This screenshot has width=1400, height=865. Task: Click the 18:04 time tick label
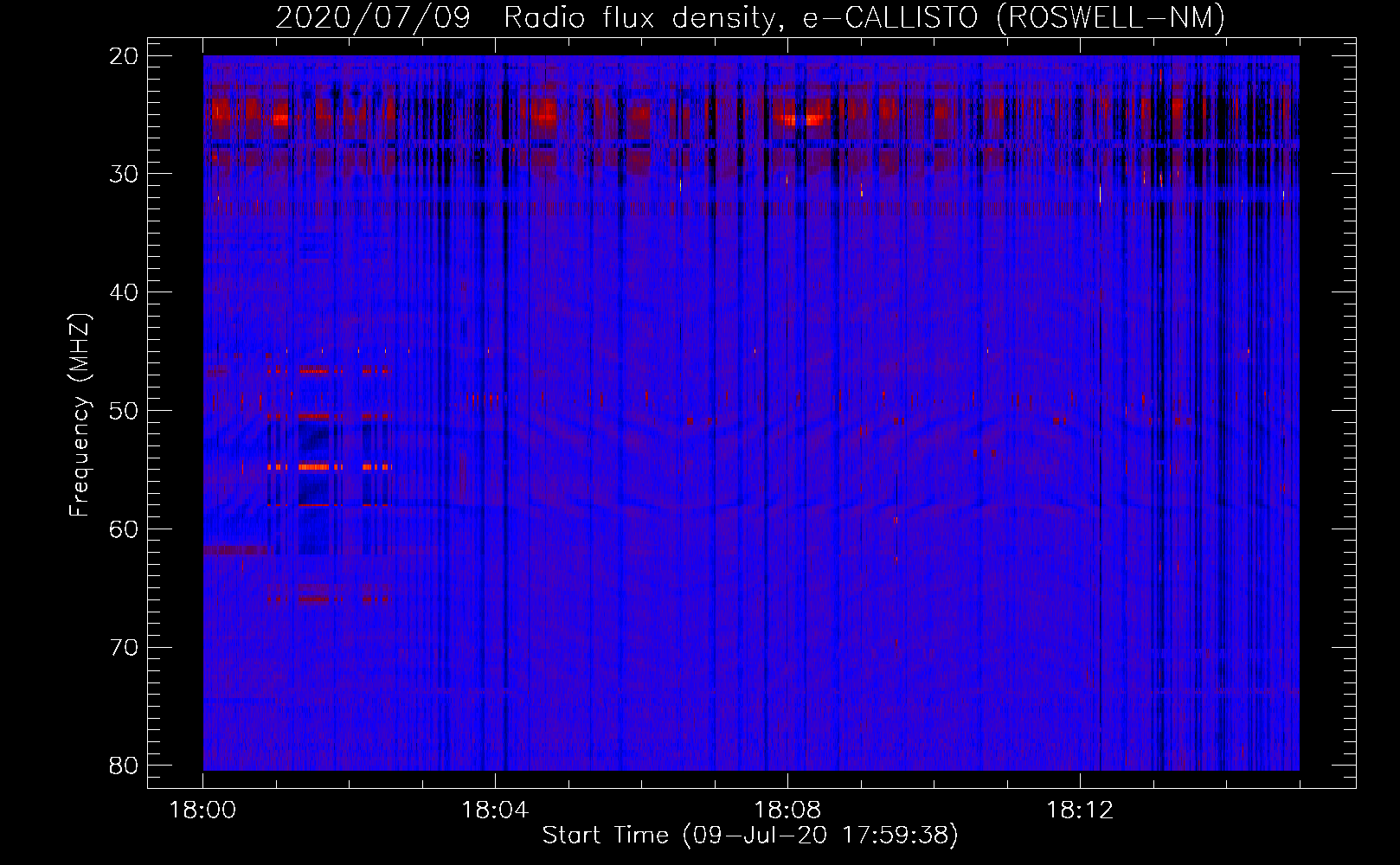click(495, 811)
